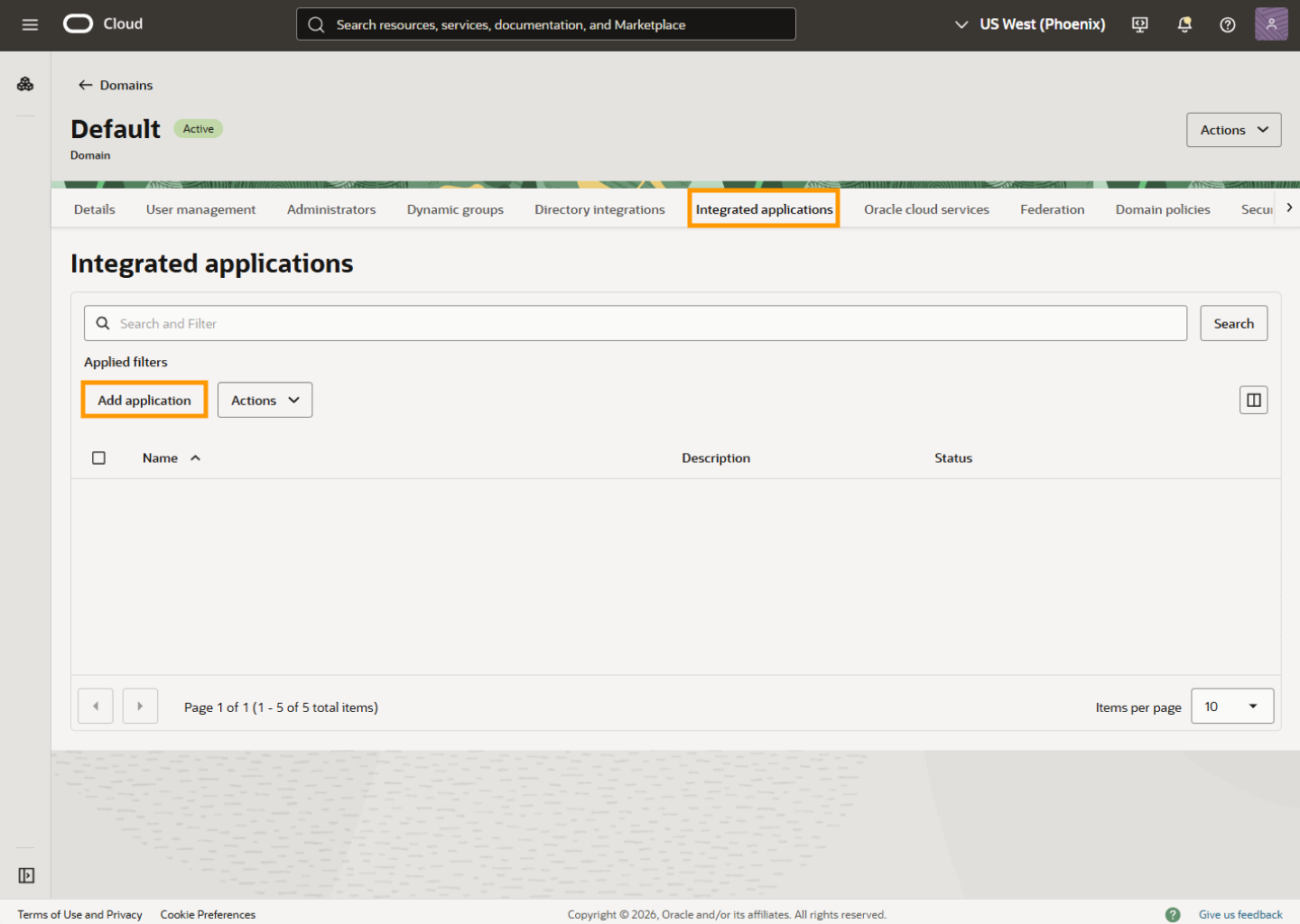
Task: Click the Name column header
Action: click(160, 458)
